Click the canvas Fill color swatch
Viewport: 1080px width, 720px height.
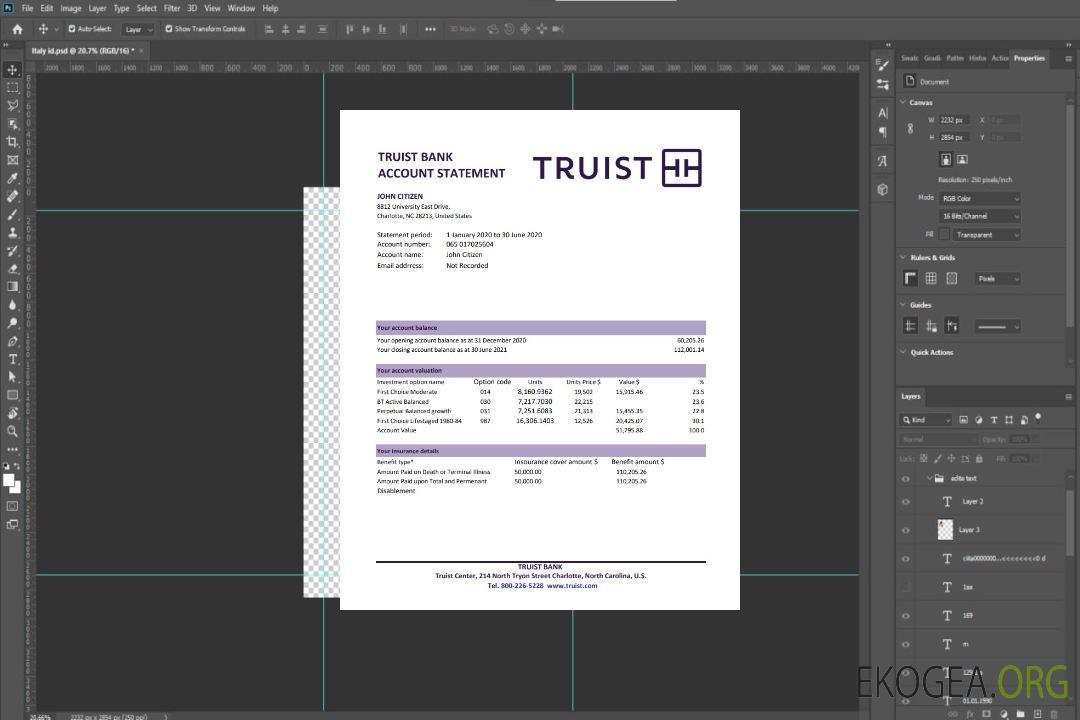tap(944, 235)
